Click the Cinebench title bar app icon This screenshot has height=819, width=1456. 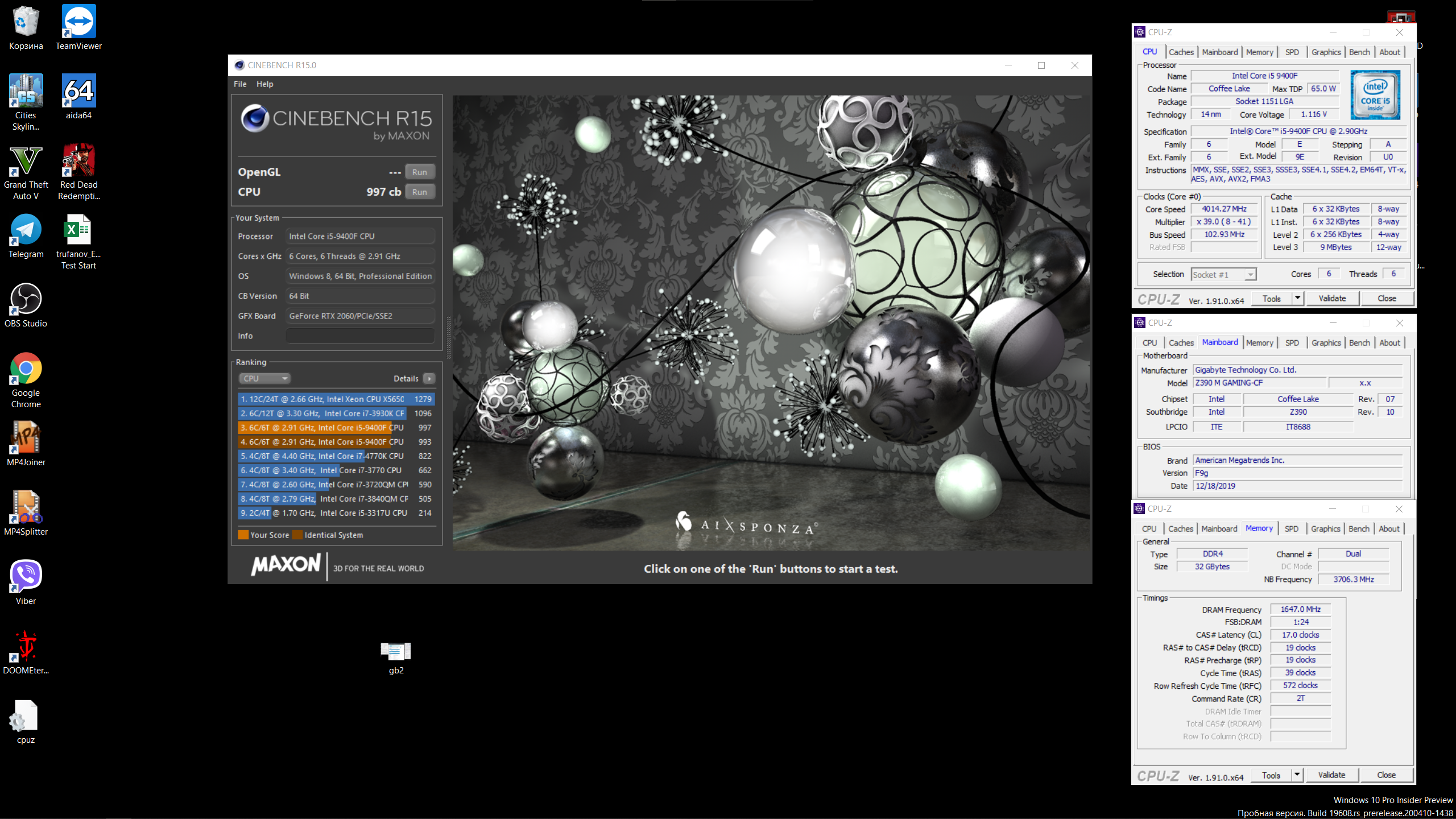coord(239,65)
